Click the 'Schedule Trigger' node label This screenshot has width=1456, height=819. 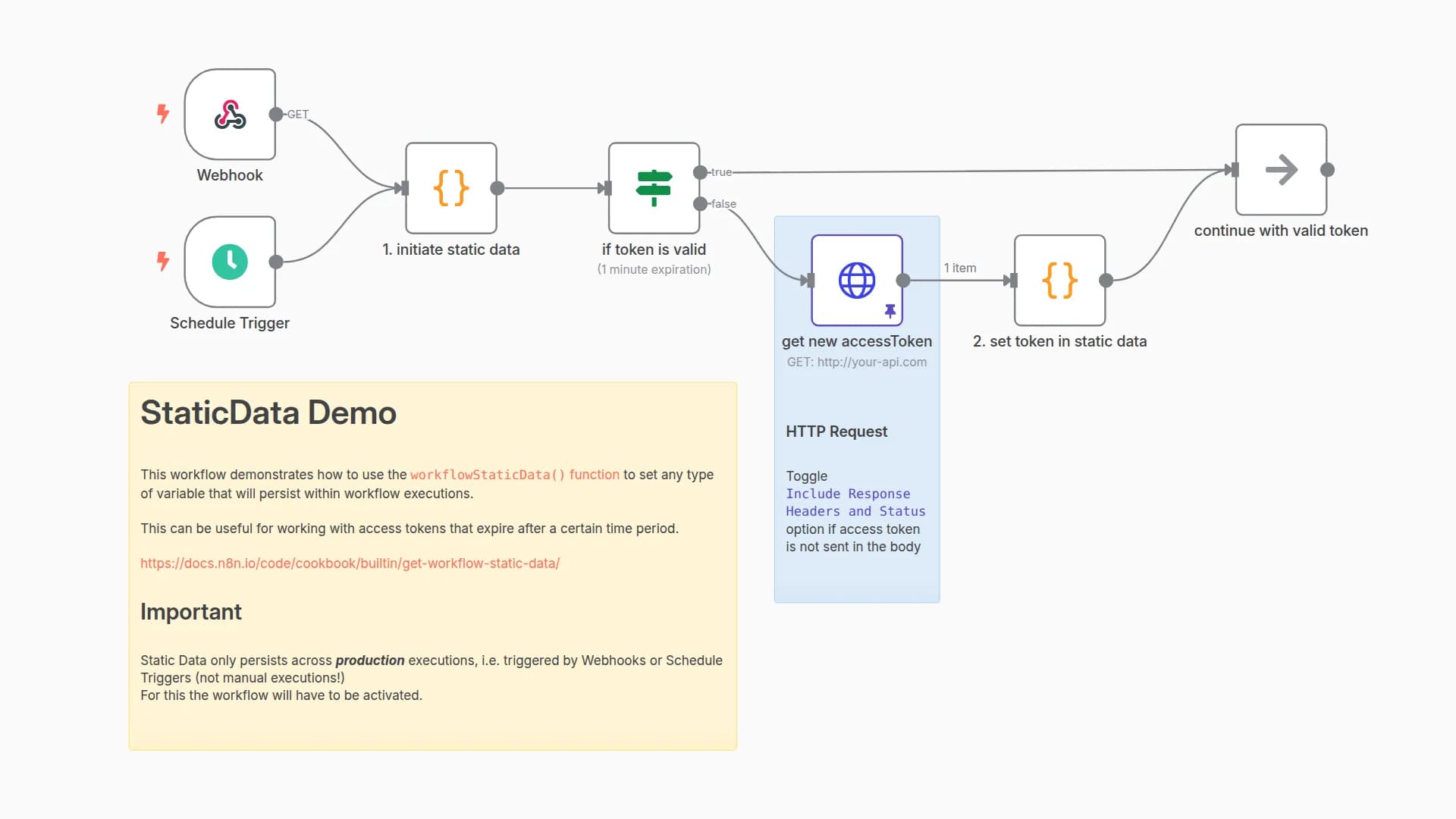coord(230,323)
